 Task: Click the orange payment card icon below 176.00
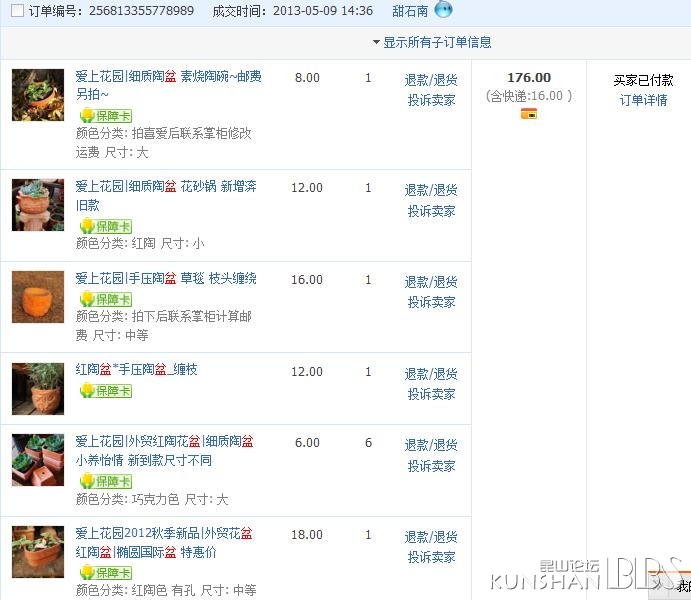[529, 114]
